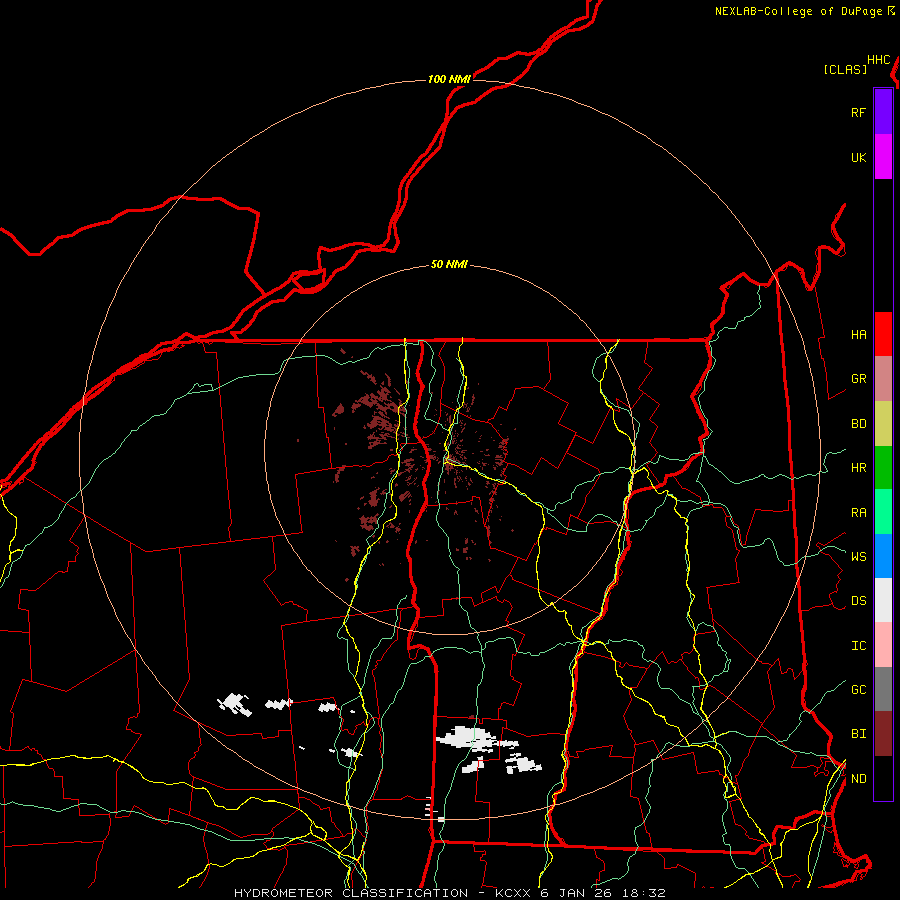Viewport: 900px width, 900px height.
Task: Click the RF purple legend swatch
Action: point(883,112)
